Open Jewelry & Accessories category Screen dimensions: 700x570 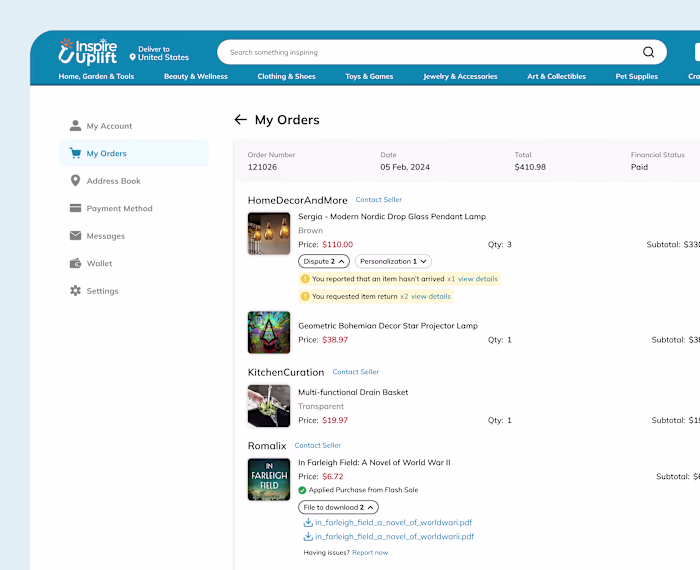coord(460,76)
